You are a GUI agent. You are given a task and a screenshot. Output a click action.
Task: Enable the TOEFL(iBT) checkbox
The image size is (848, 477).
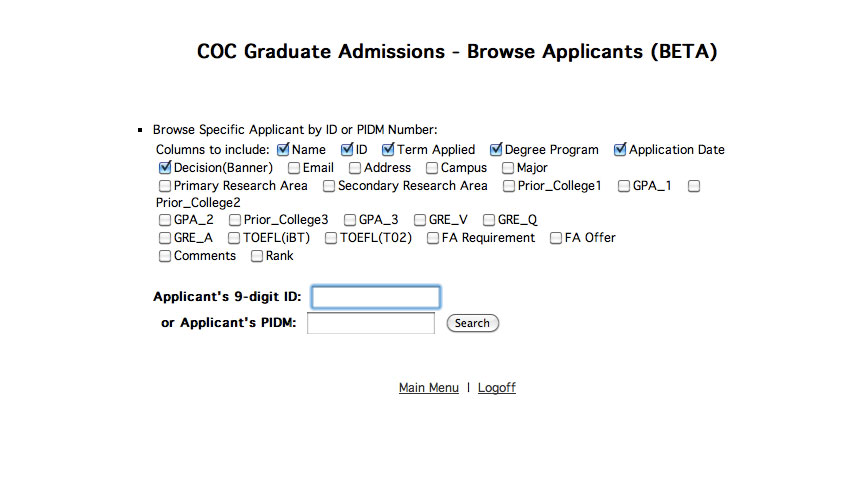coord(234,238)
